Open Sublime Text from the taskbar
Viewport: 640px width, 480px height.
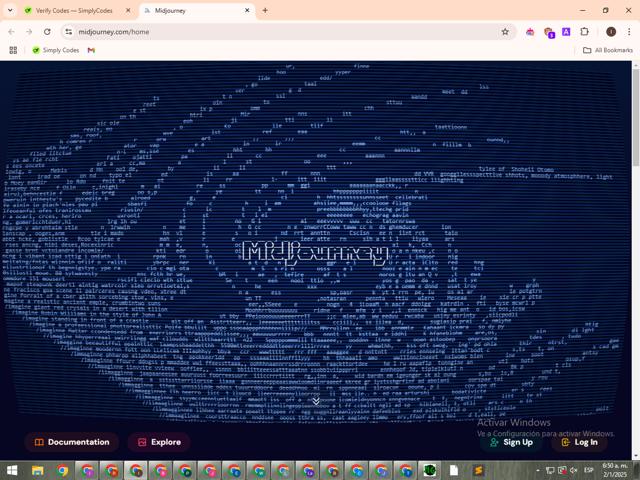pos(478,471)
